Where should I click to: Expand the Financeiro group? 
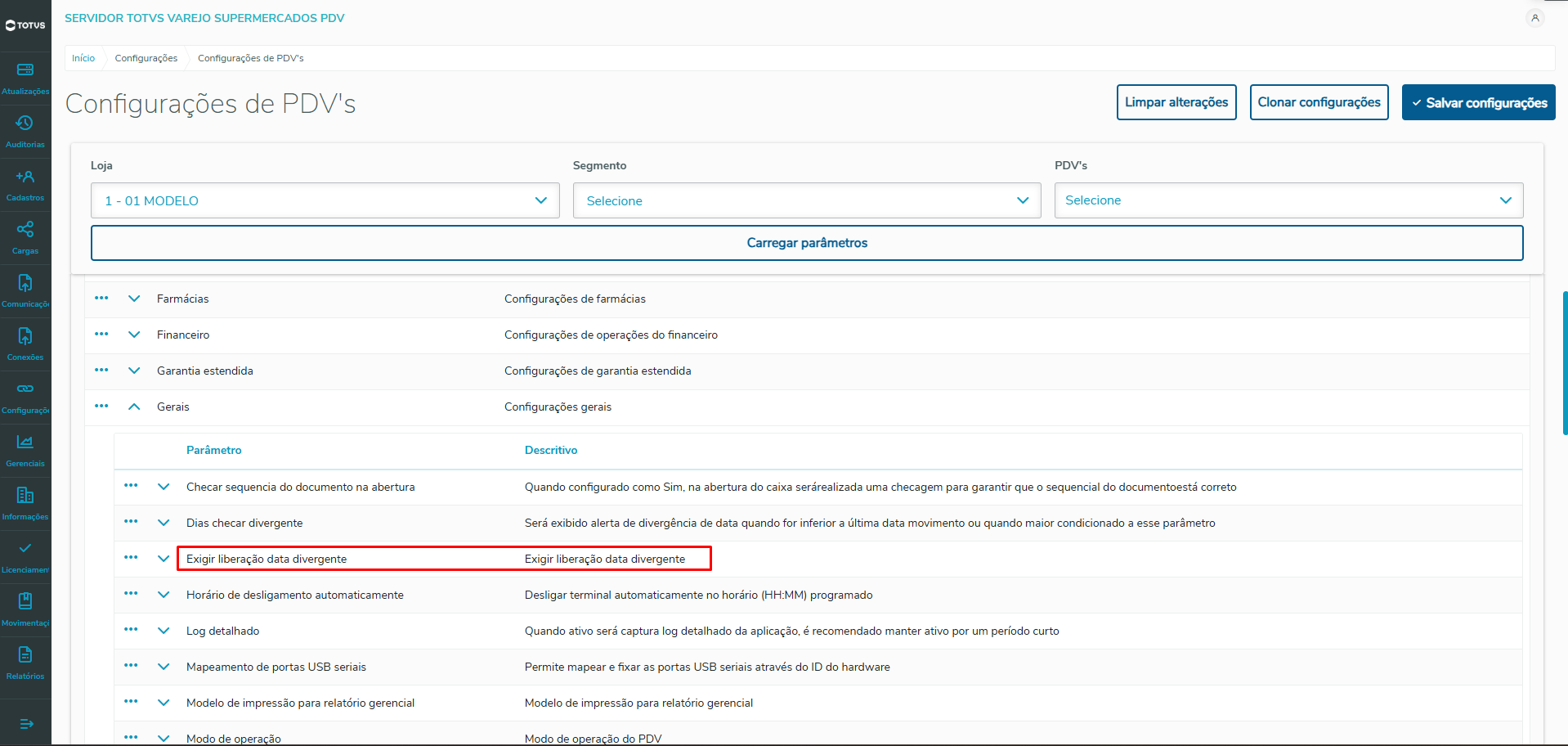(x=134, y=335)
